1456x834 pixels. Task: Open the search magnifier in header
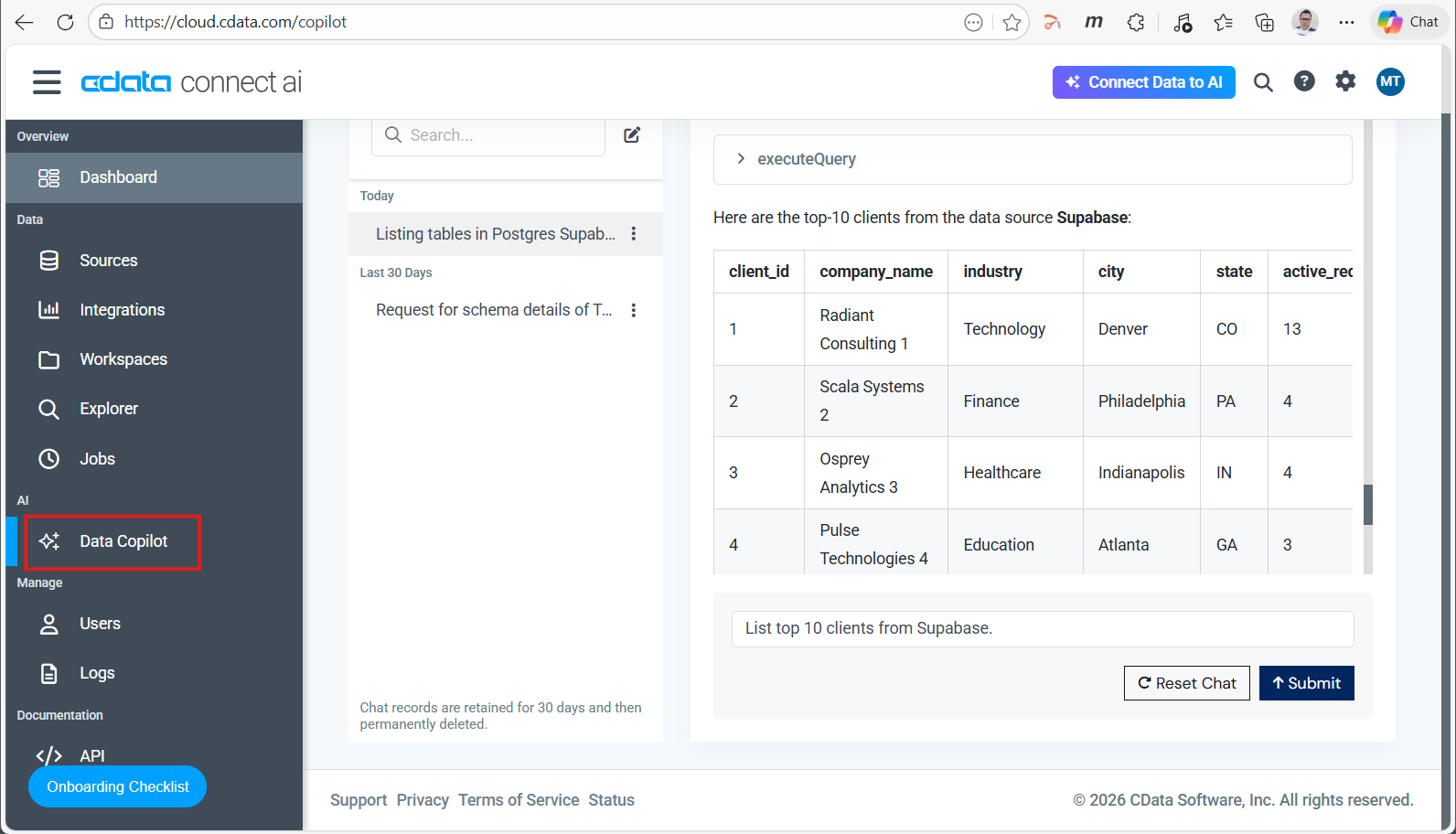1263,82
